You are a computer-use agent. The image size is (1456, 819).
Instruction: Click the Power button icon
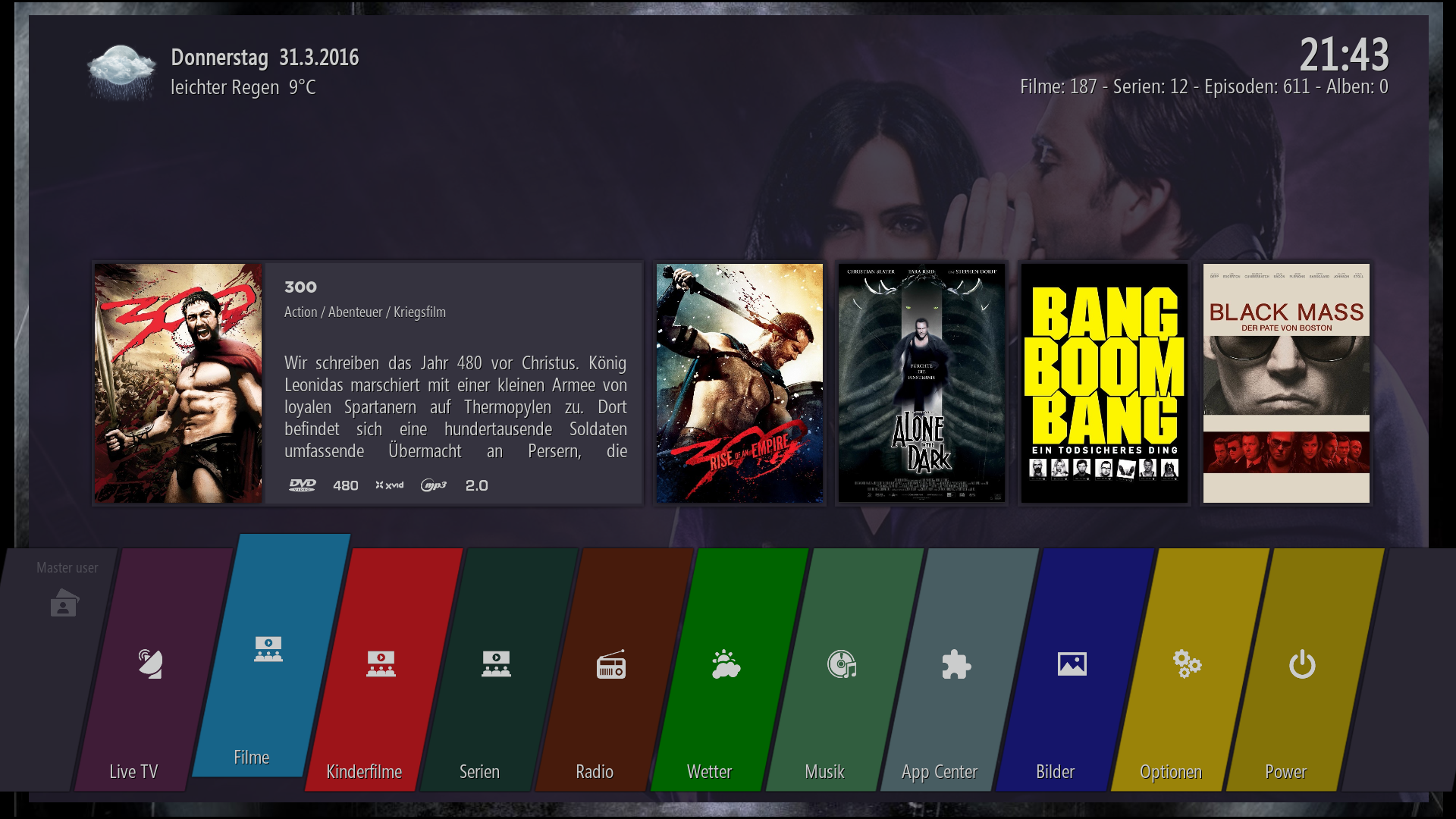(x=1302, y=664)
